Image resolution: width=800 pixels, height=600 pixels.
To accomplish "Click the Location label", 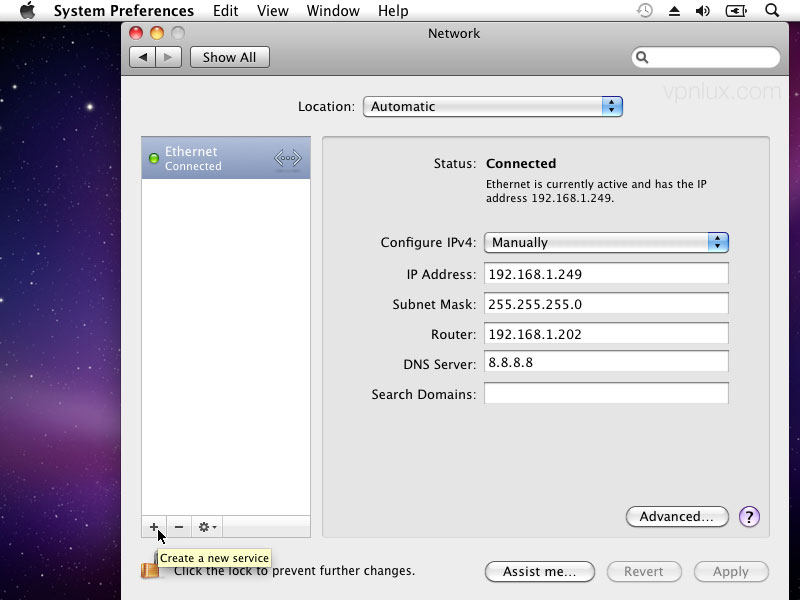I will point(326,106).
